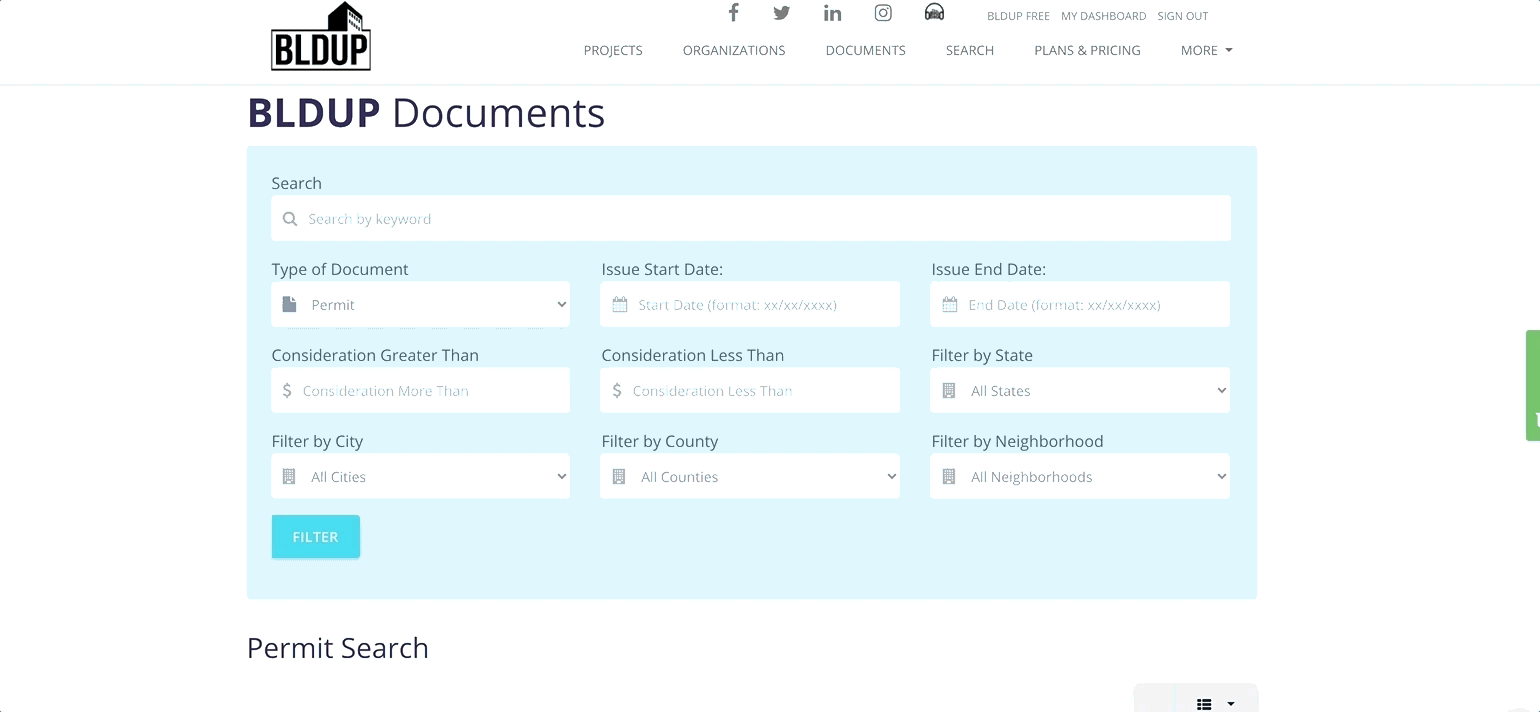
Task: Open the BLDUP Twitter icon
Action: (x=782, y=13)
